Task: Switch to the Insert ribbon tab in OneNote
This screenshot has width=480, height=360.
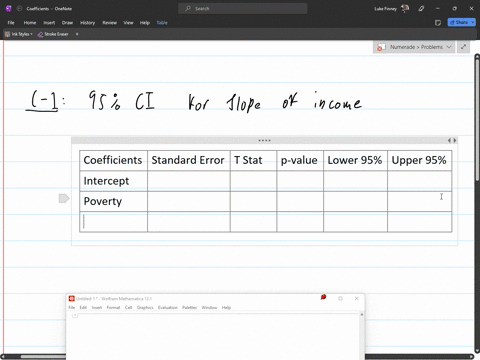Action: pyautogui.click(x=49, y=23)
